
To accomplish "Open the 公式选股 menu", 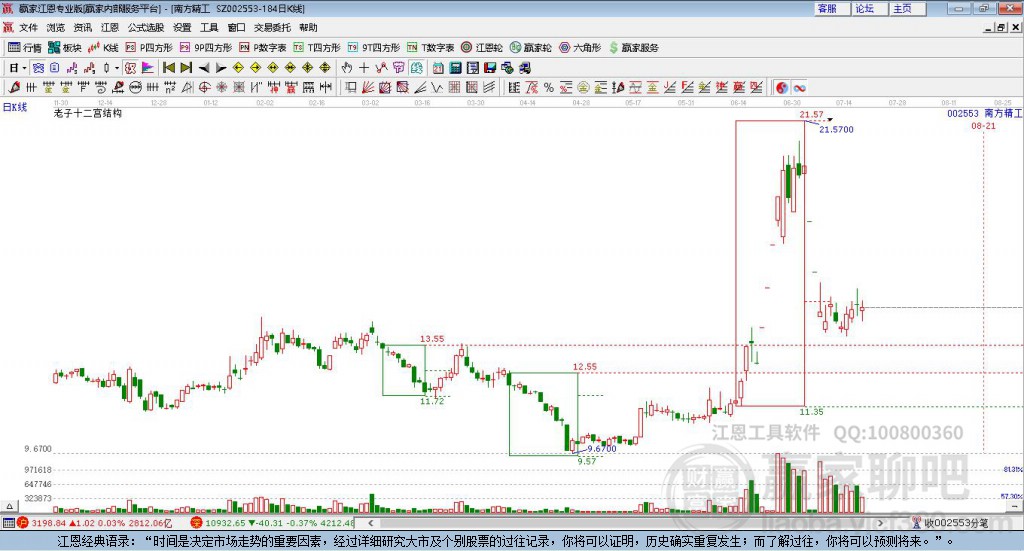I will [146, 27].
